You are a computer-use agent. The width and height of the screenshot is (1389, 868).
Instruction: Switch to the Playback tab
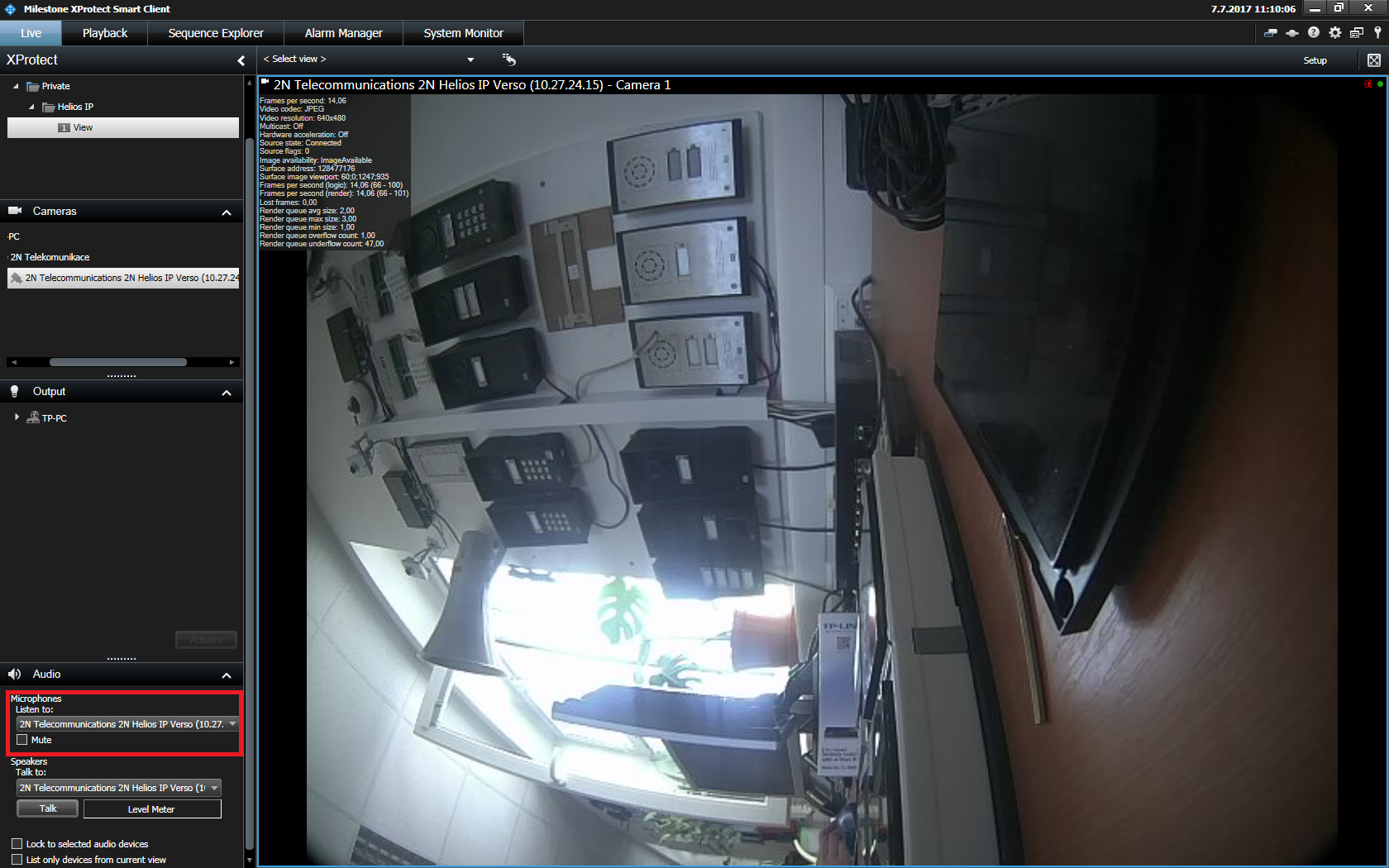(105, 33)
